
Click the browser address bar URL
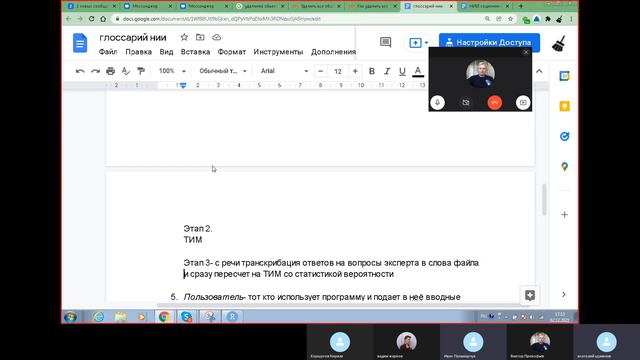point(222,19)
